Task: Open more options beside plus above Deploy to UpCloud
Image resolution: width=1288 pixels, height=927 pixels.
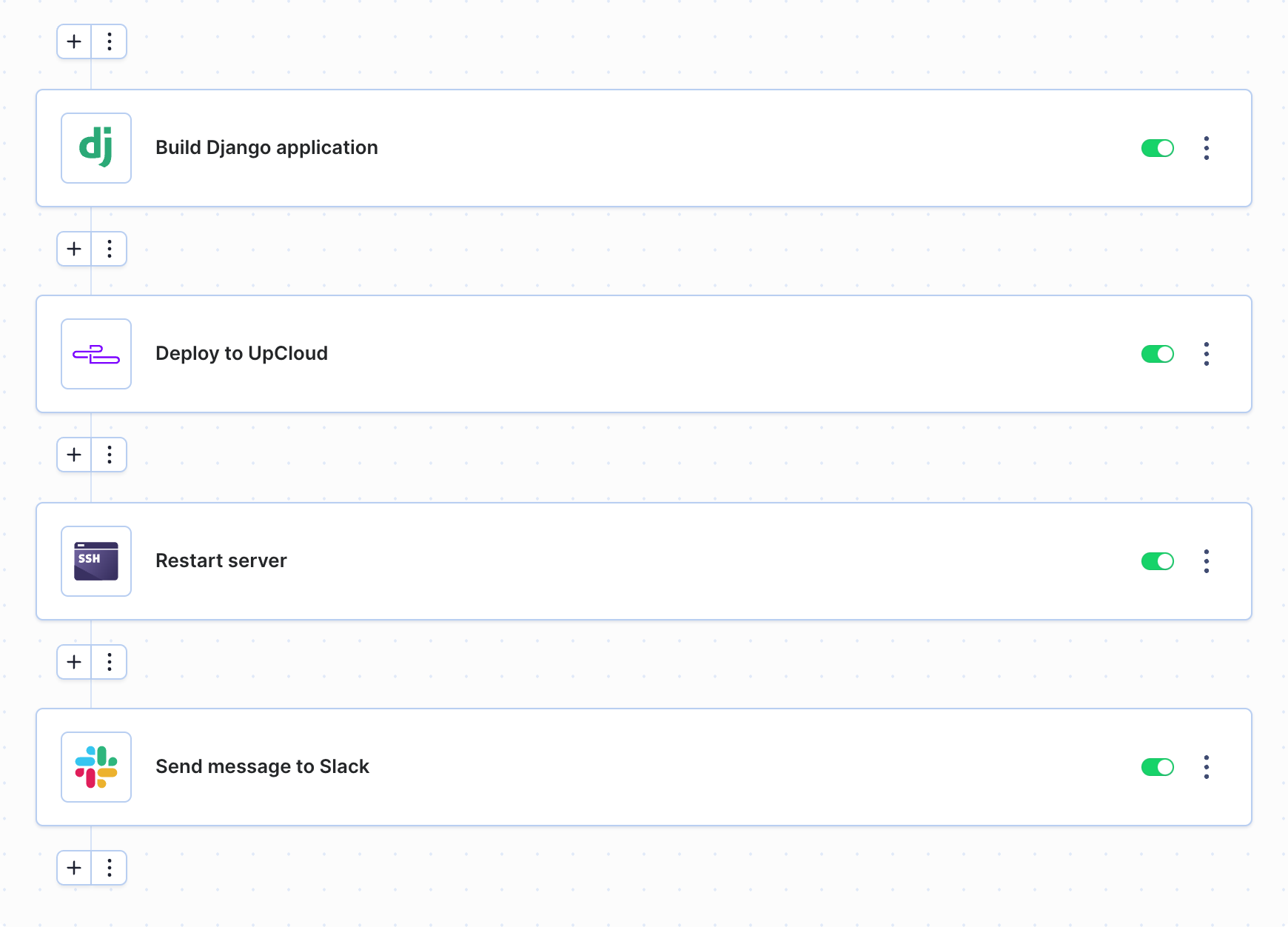Action: [110, 249]
